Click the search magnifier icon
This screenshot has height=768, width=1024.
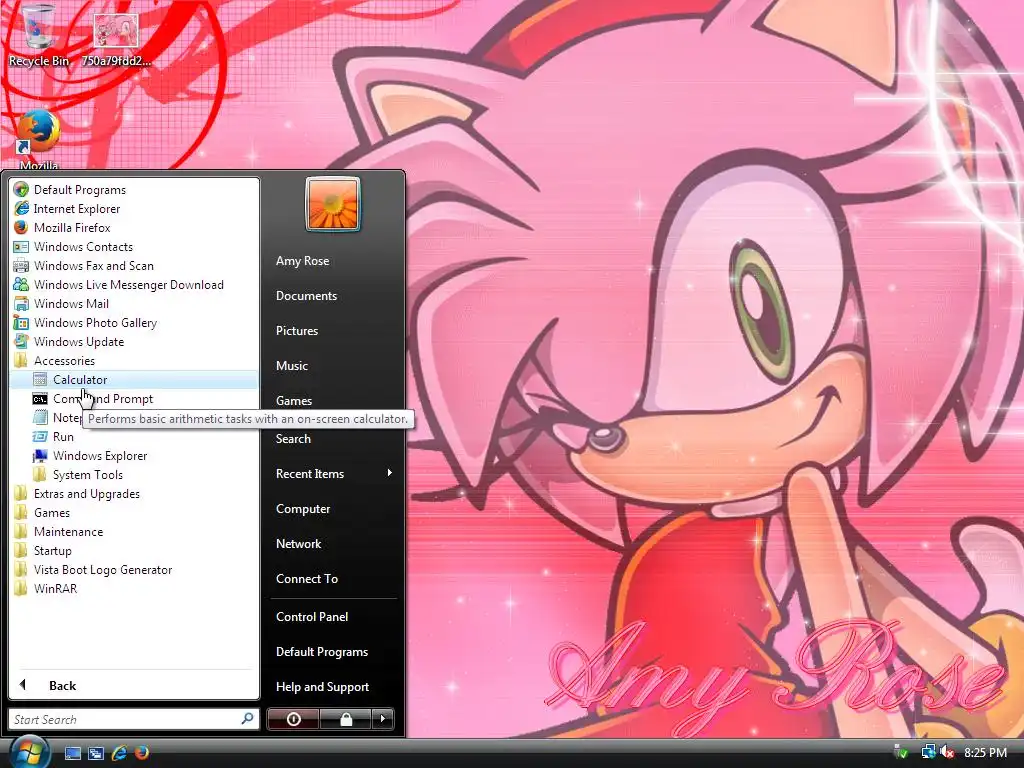coord(248,719)
